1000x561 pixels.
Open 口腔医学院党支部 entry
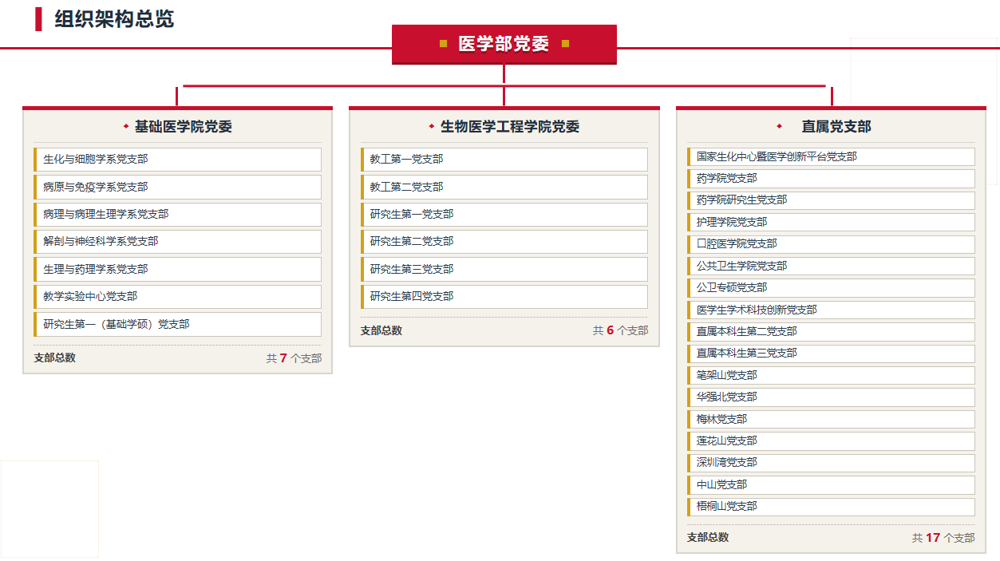[831, 244]
